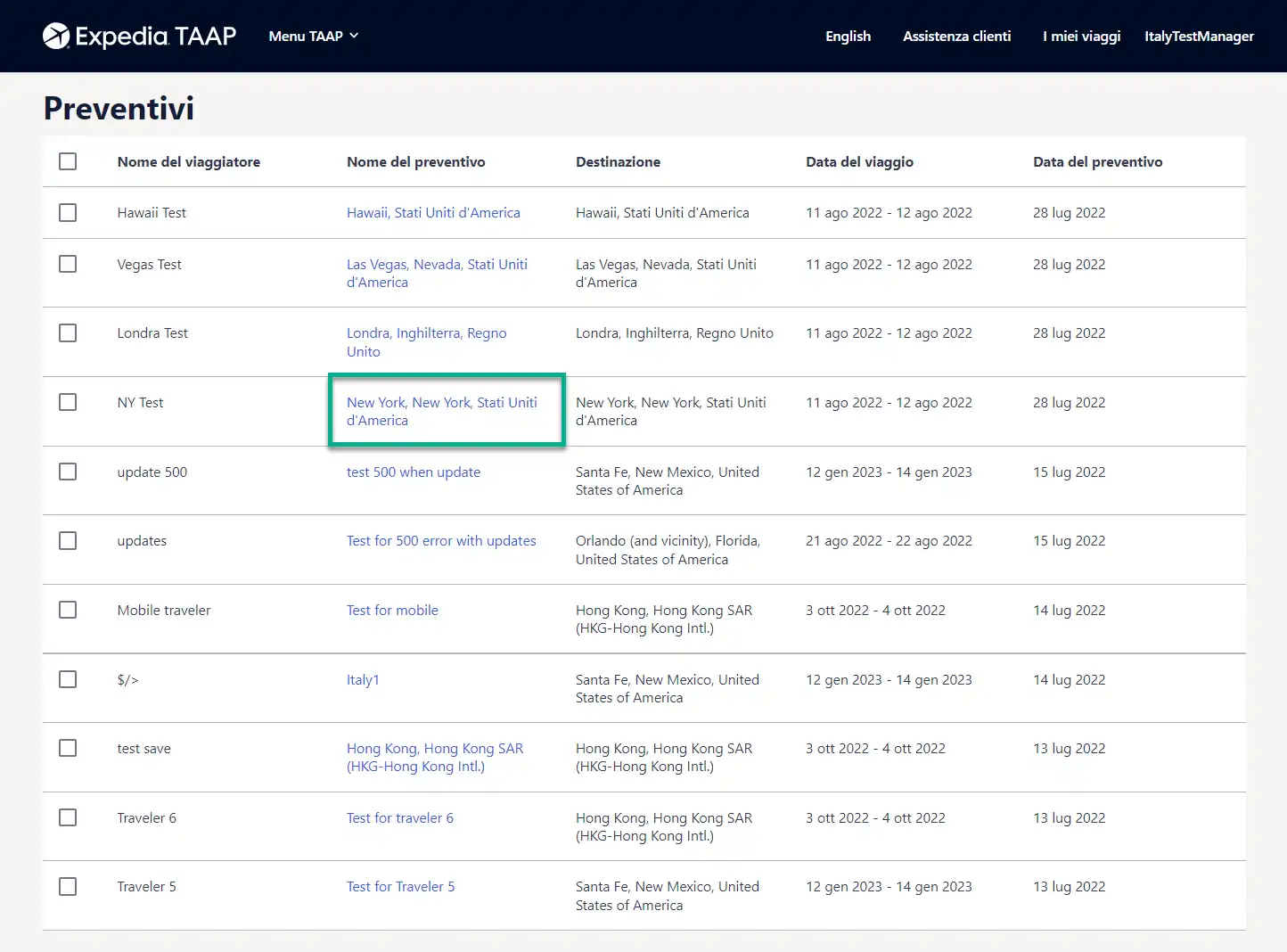1287x952 pixels.
Task: Check the '$/>' row checkbox
Action: tap(68, 679)
